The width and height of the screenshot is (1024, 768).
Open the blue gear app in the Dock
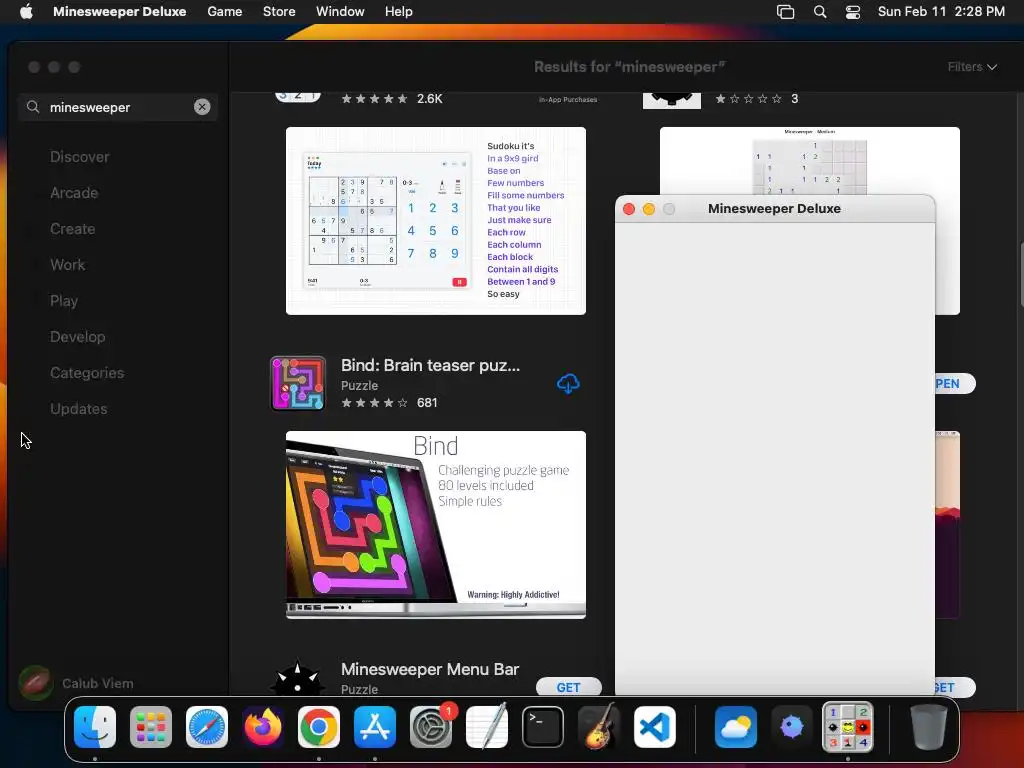[x=792, y=727]
